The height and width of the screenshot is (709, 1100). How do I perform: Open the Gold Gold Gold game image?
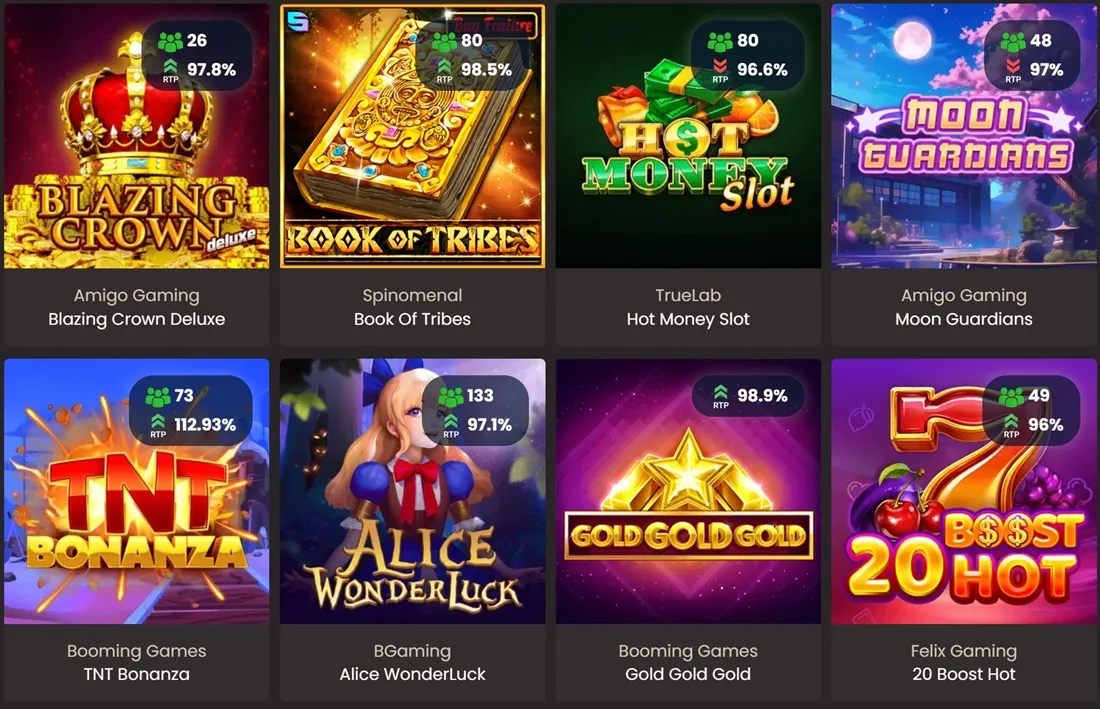coord(688,491)
